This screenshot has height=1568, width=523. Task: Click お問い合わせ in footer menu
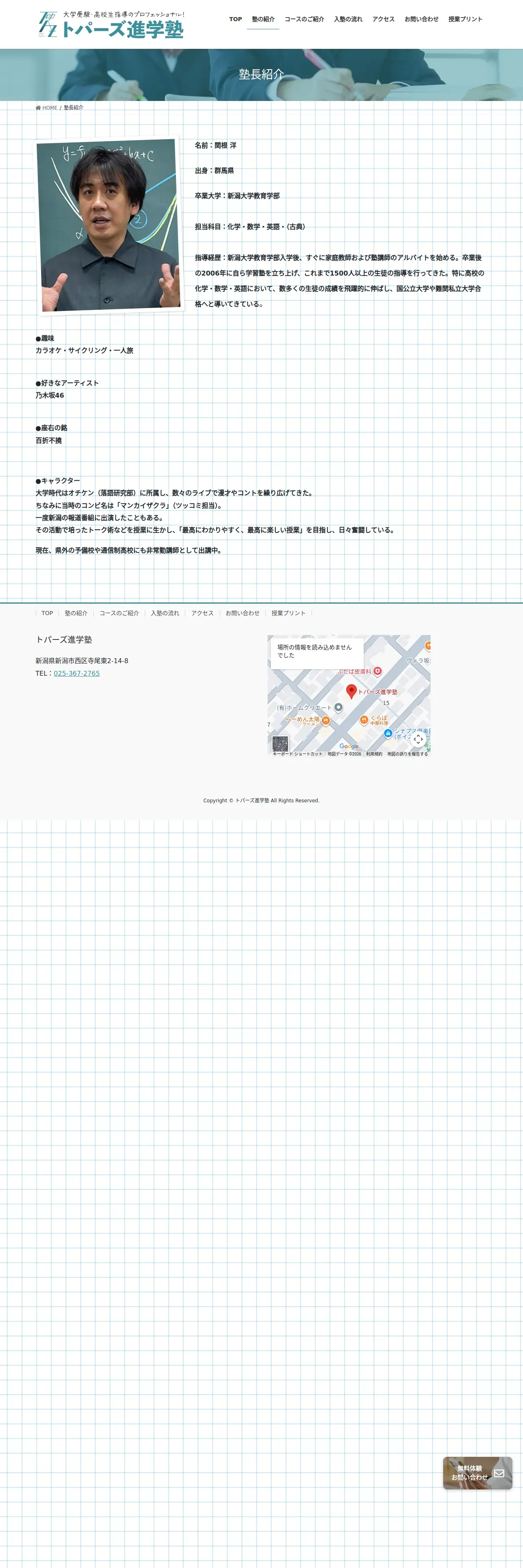point(242,613)
